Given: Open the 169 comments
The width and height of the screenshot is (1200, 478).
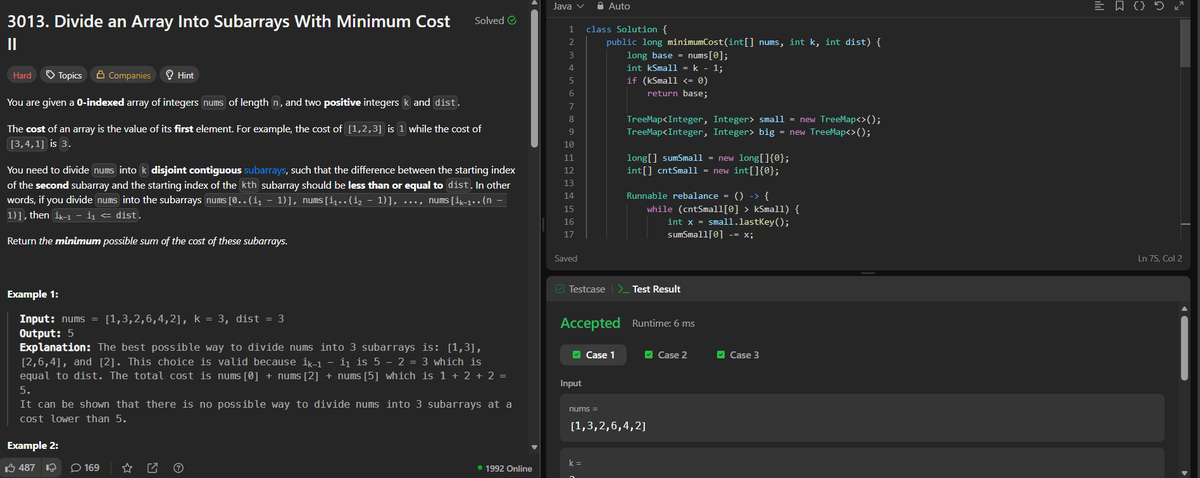Looking at the screenshot, I should 84,467.
